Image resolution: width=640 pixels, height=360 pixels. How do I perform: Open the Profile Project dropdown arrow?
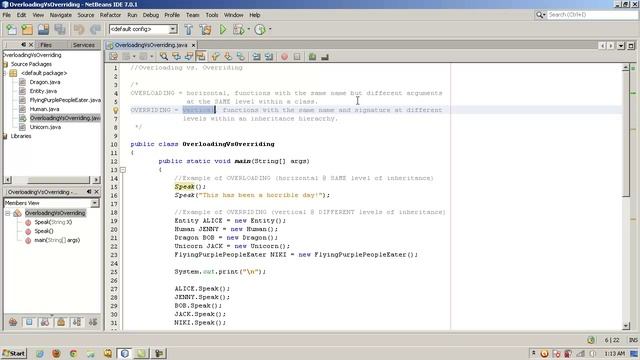click(x=270, y=29)
